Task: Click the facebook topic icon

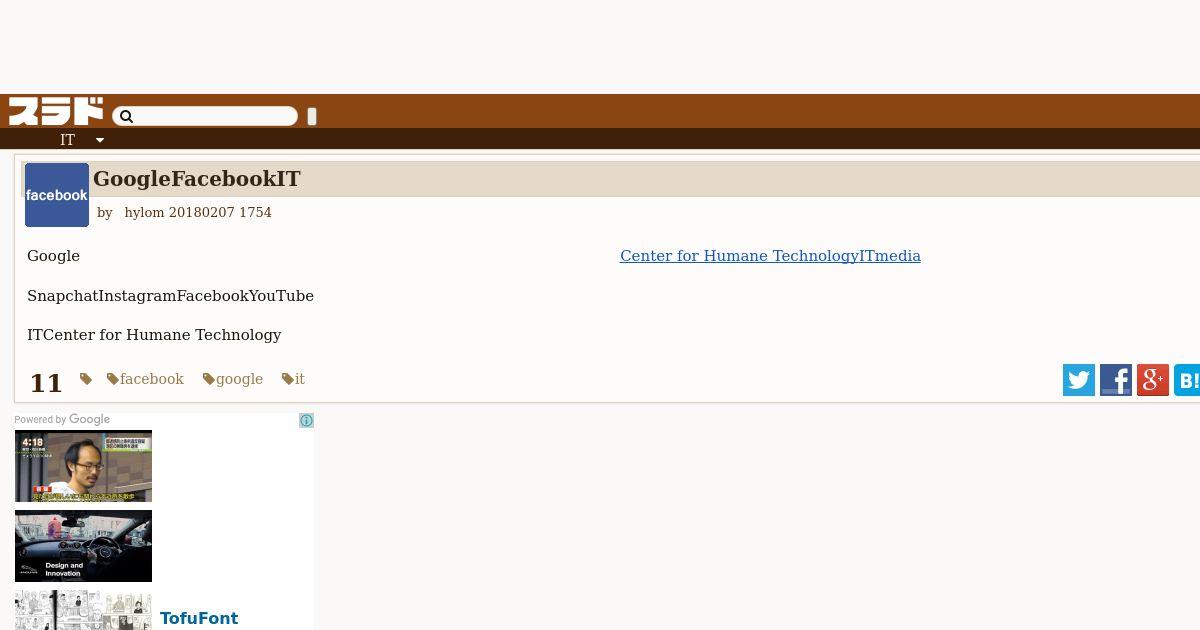Action: (x=57, y=195)
